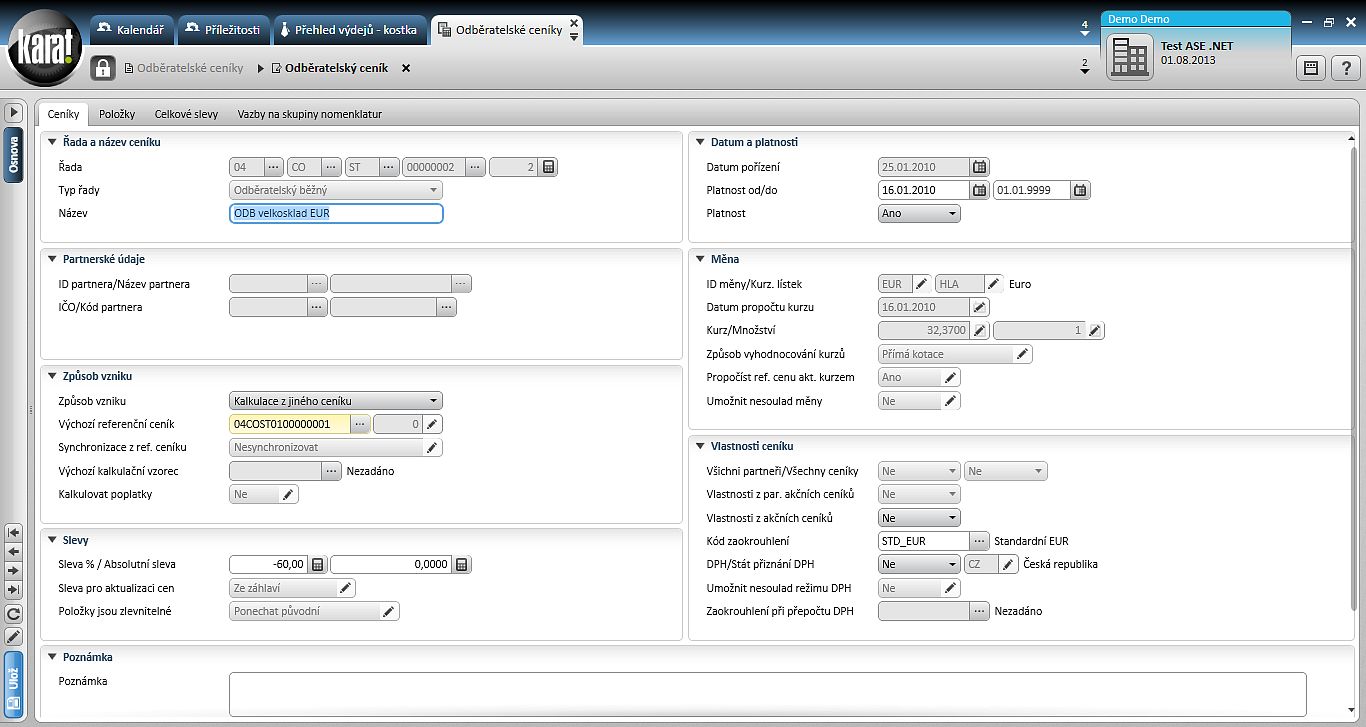The image size is (1366, 727).
Task: Open calendar picker for Datum pořízení
Action: [980, 167]
